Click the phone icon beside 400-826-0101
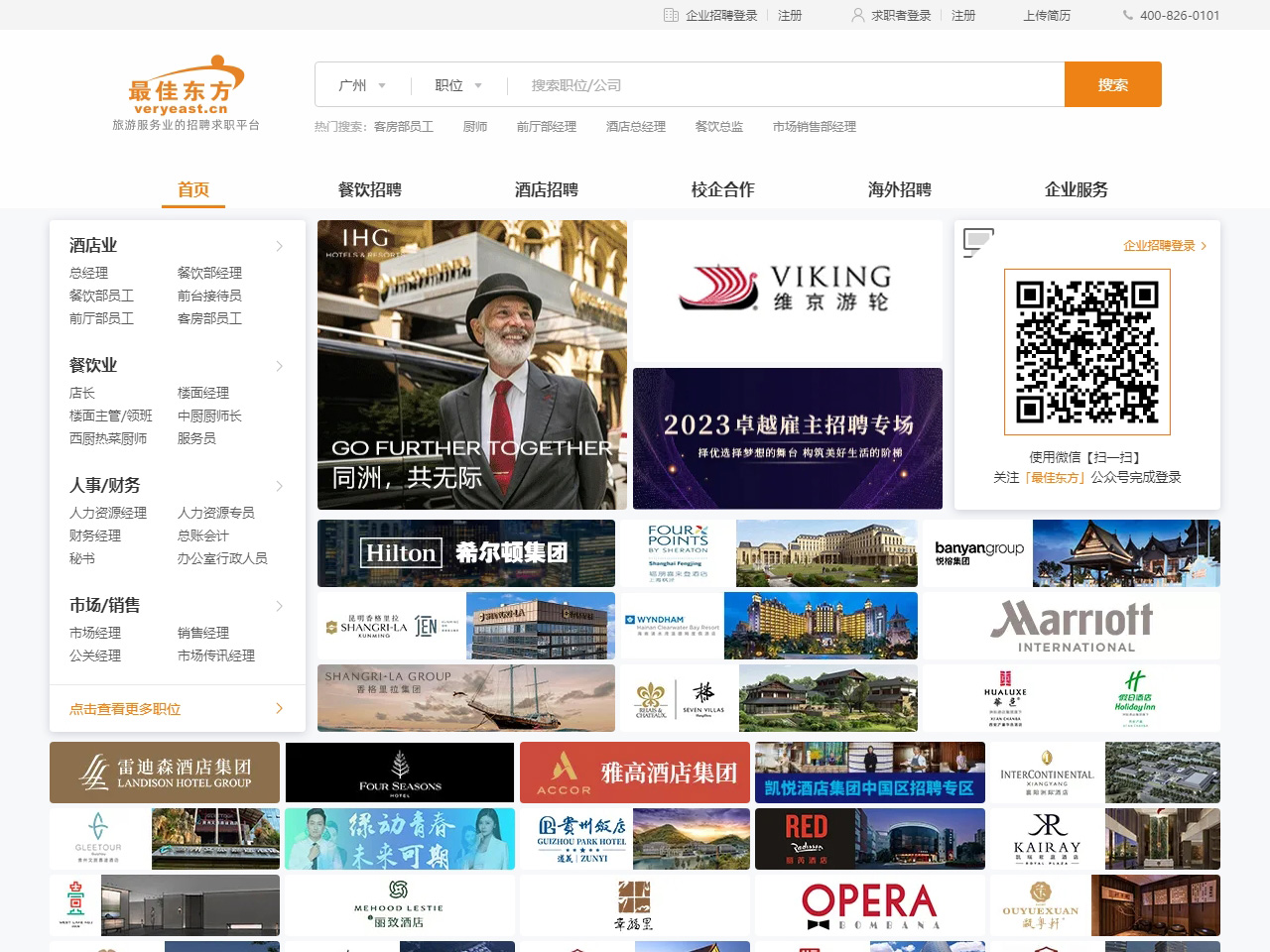The image size is (1270, 952). coord(1128,15)
